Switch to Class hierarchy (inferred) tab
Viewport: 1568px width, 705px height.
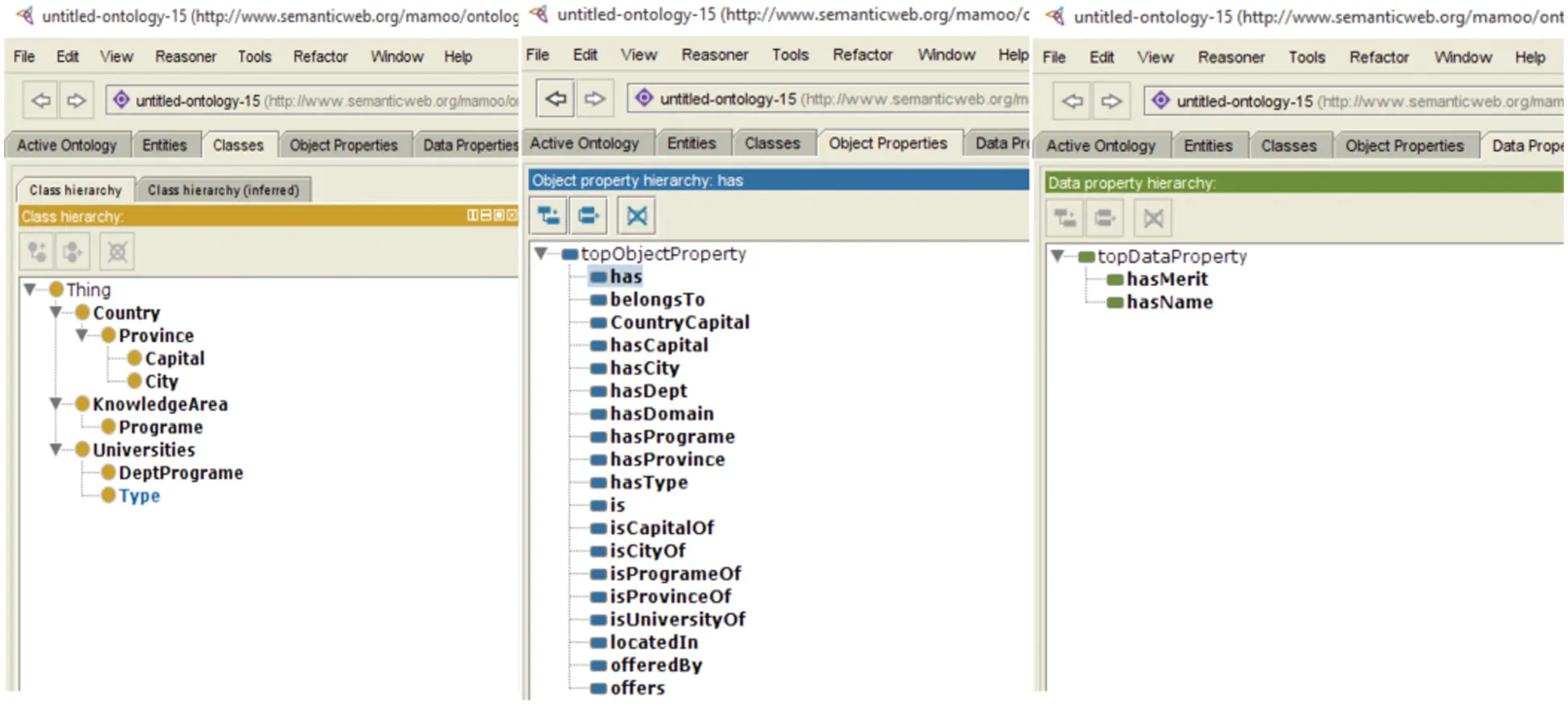tap(224, 190)
